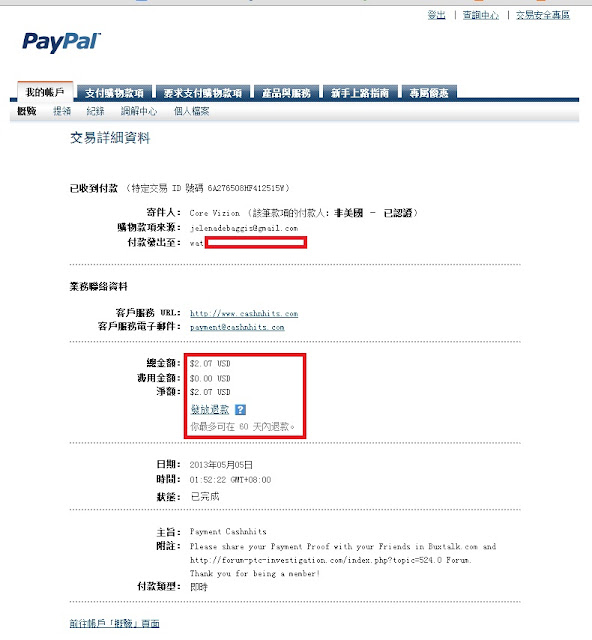Open the 紀錄 submenu item
The height and width of the screenshot is (640, 592).
tap(95, 111)
